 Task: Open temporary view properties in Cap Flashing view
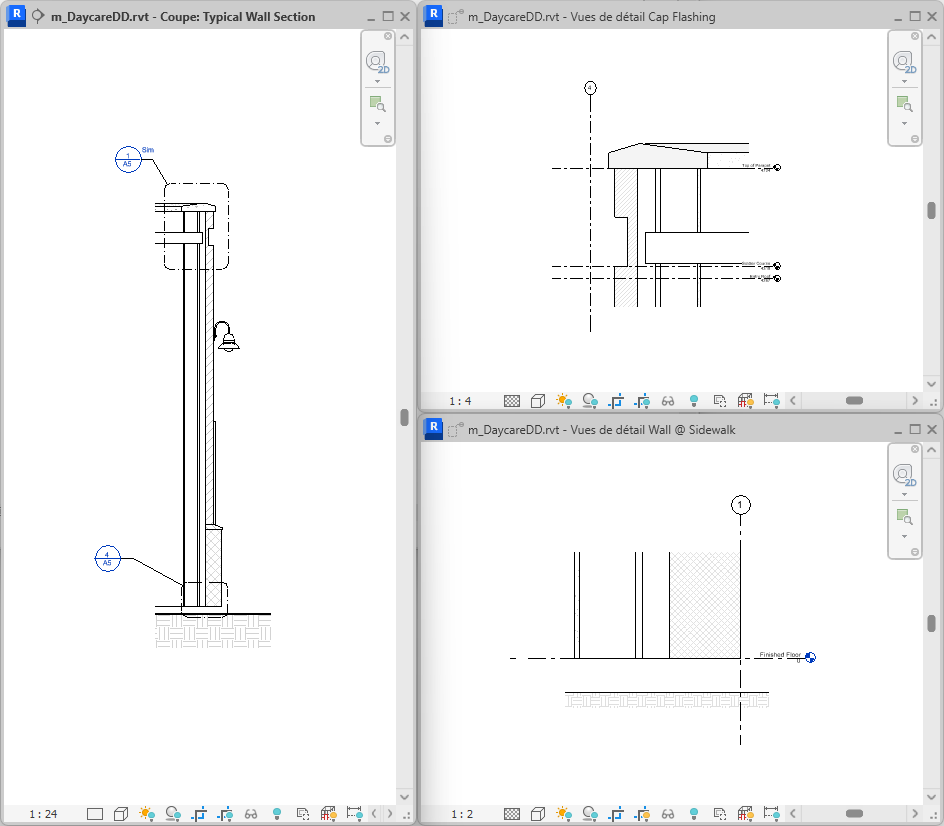[719, 401]
